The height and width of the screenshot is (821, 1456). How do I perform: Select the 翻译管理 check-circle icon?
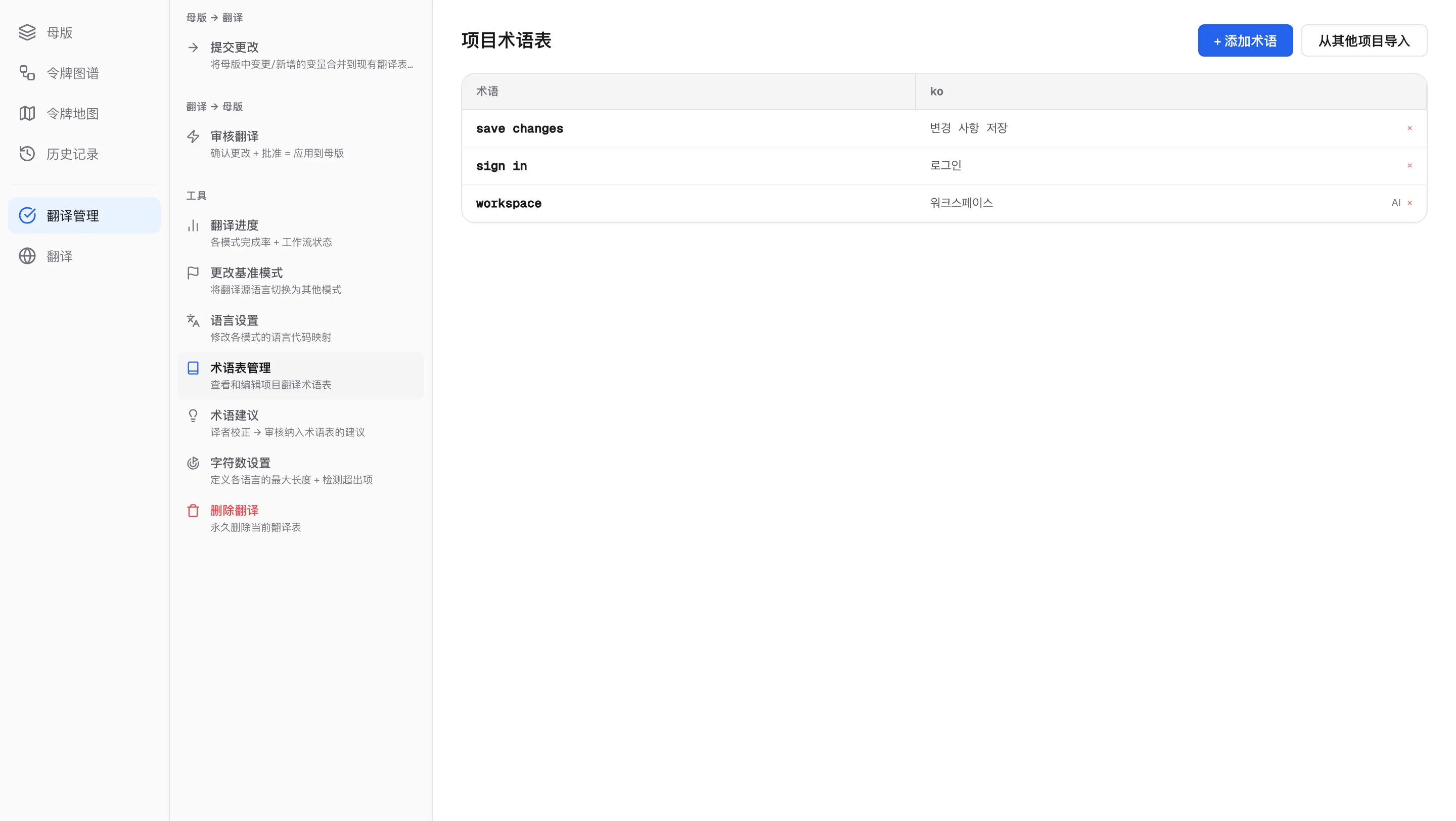tap(27, 215)
